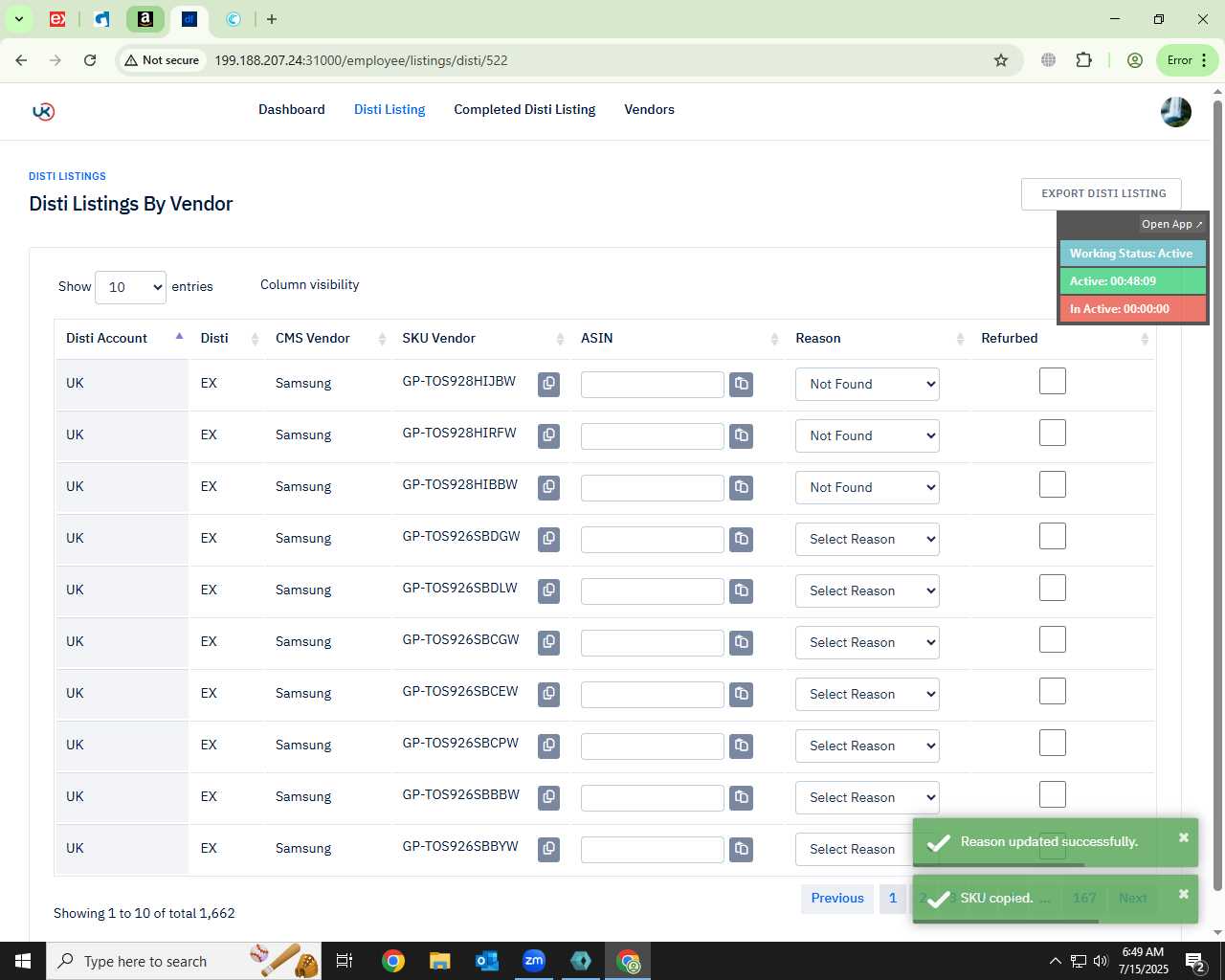Open Select Reason dropdown for GP-TOS926SBCPW
Image resolution: width=1225 pixels, height=980 pixels.
[867, 746]
